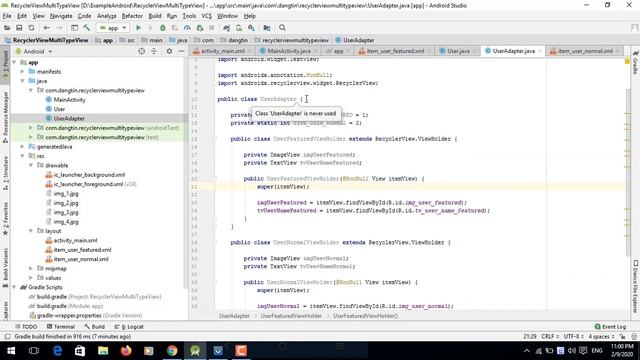Click the Sync/Reload from disk icon

(31, 28)
